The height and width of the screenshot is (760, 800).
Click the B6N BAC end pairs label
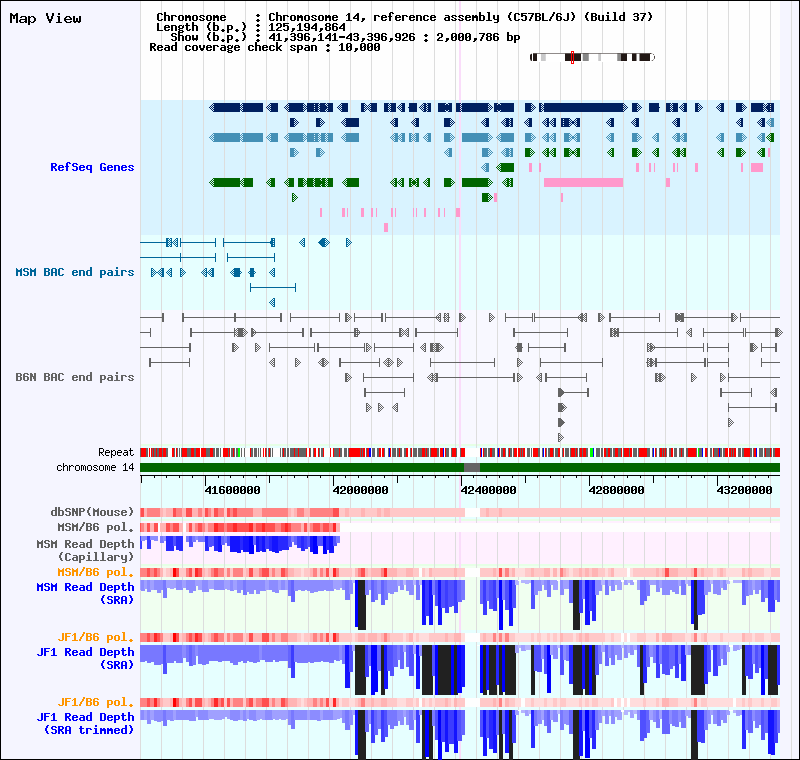click(x=74, y=377)
